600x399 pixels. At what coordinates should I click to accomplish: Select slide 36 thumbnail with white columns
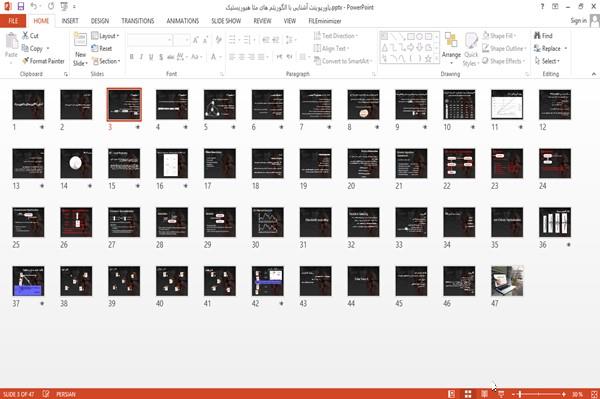555,222
